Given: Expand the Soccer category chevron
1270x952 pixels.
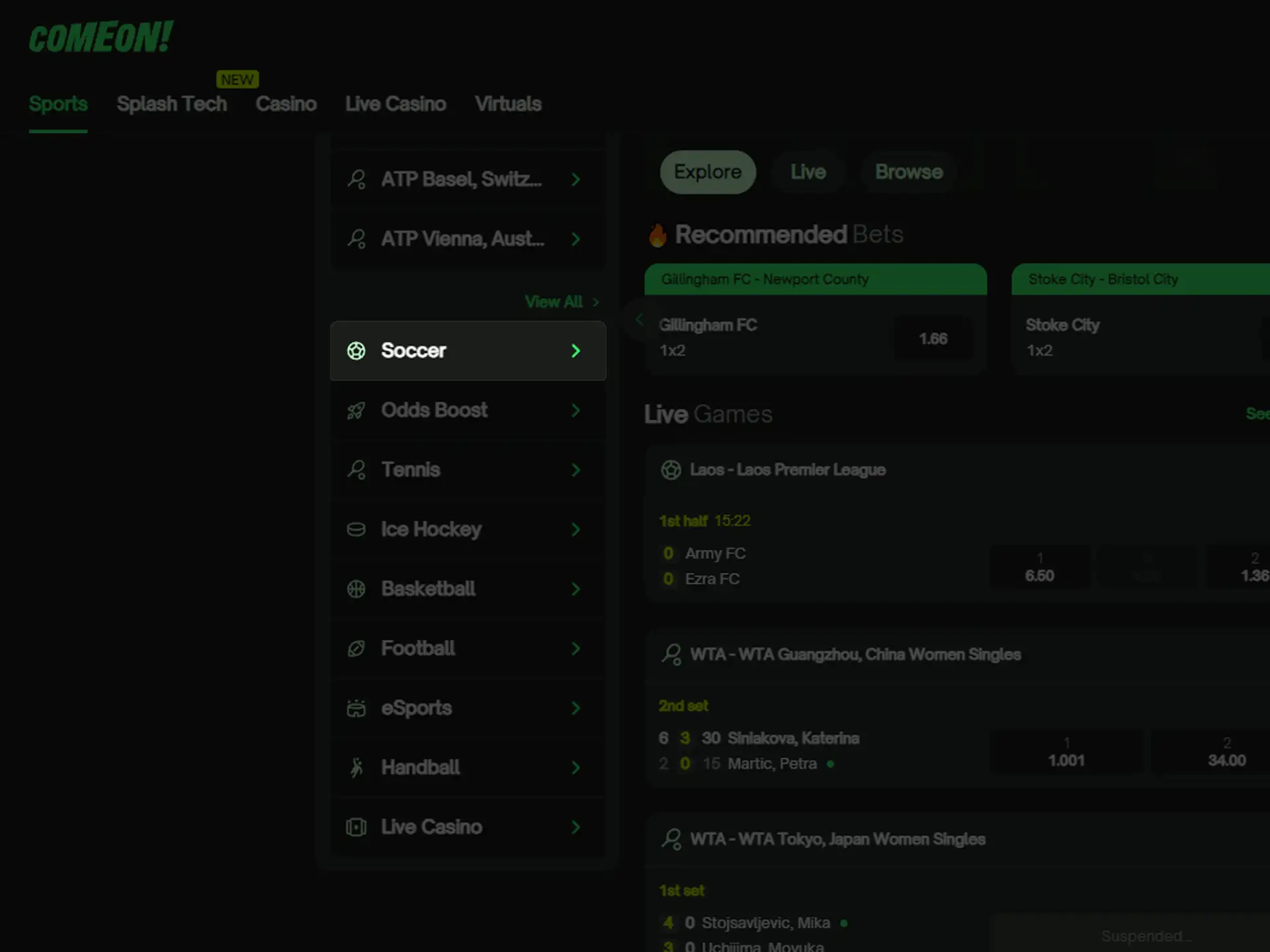Looking at the screenshot, I should 575,350.
